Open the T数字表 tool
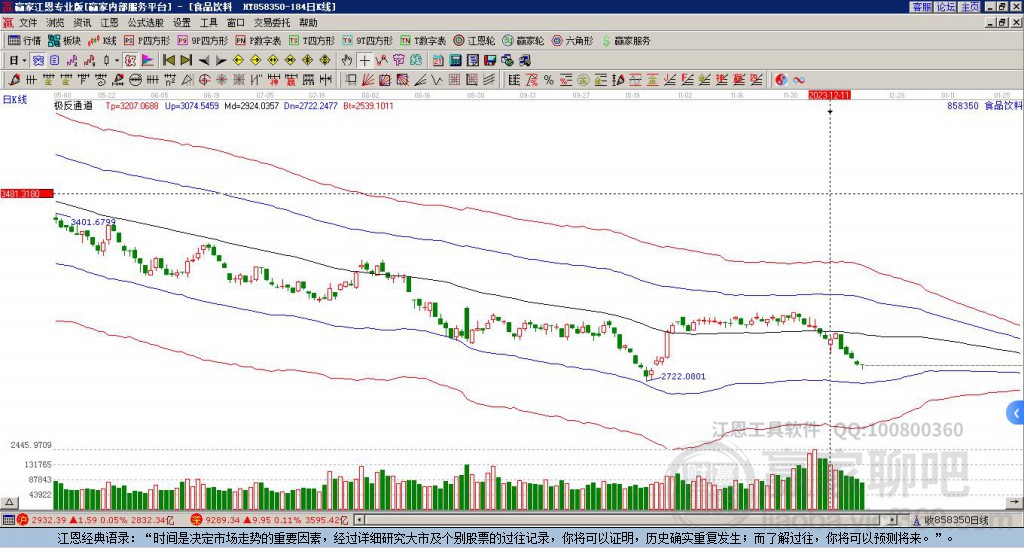This screenshot has height=548, width=1024. pos(424,41)
